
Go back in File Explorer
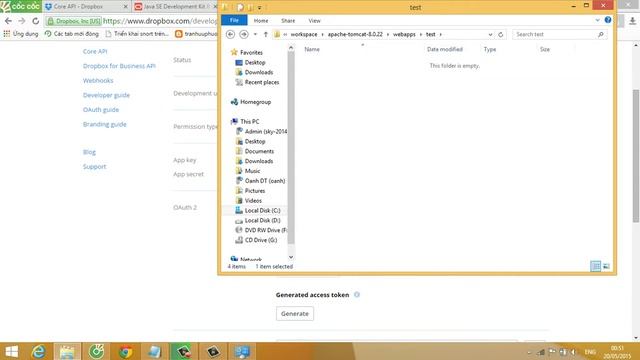pos(230,35)
